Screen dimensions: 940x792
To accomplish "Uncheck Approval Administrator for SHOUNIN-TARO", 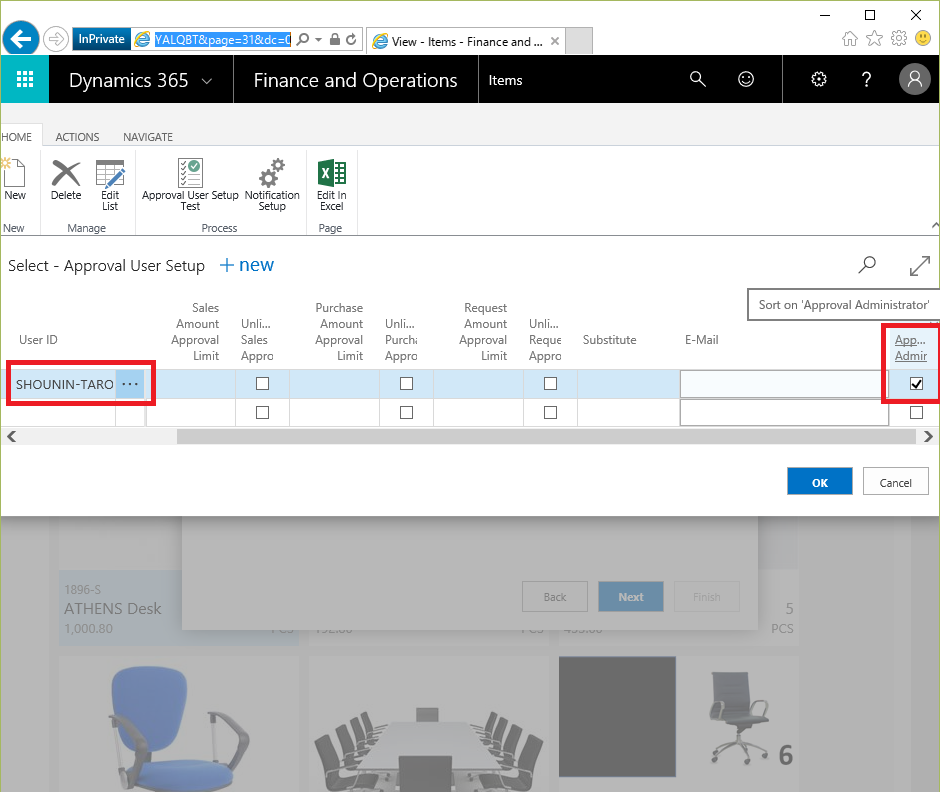I will pos(916,384).
